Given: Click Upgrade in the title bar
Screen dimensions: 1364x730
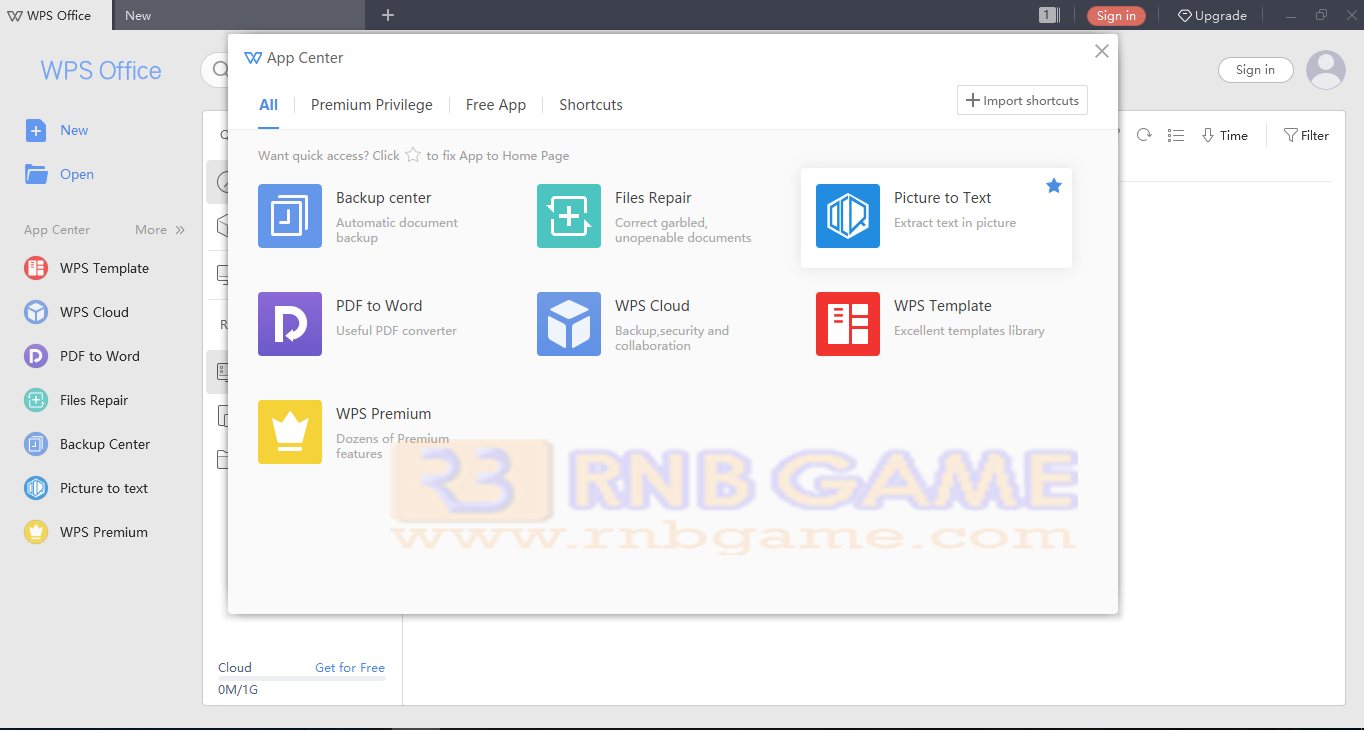Looking at the screenshot, I should pos(1212,15).
